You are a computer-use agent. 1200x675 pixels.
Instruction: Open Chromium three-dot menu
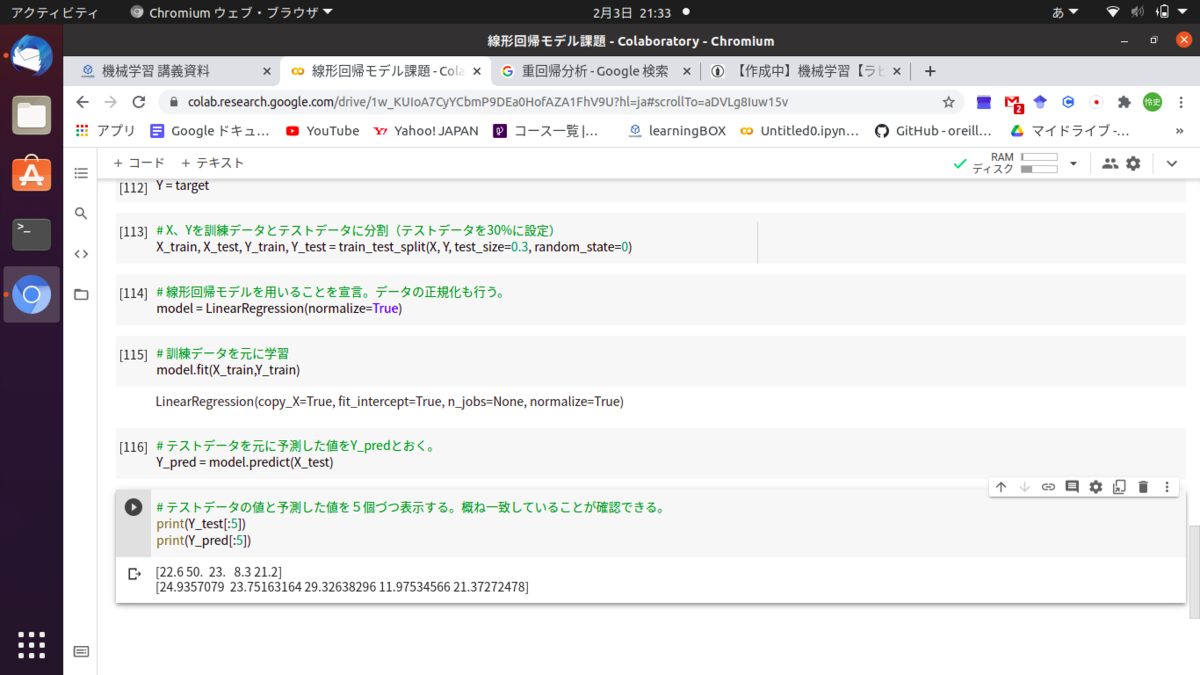[x=1182, y=102]
